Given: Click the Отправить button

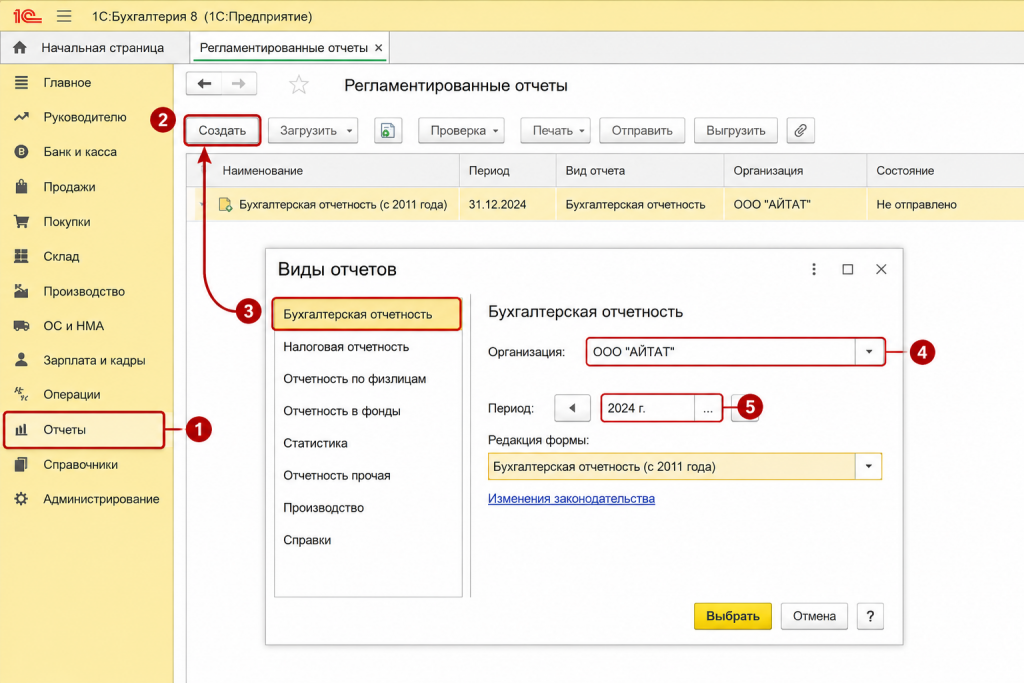Looking at the screenshot, I should (642, 131).
